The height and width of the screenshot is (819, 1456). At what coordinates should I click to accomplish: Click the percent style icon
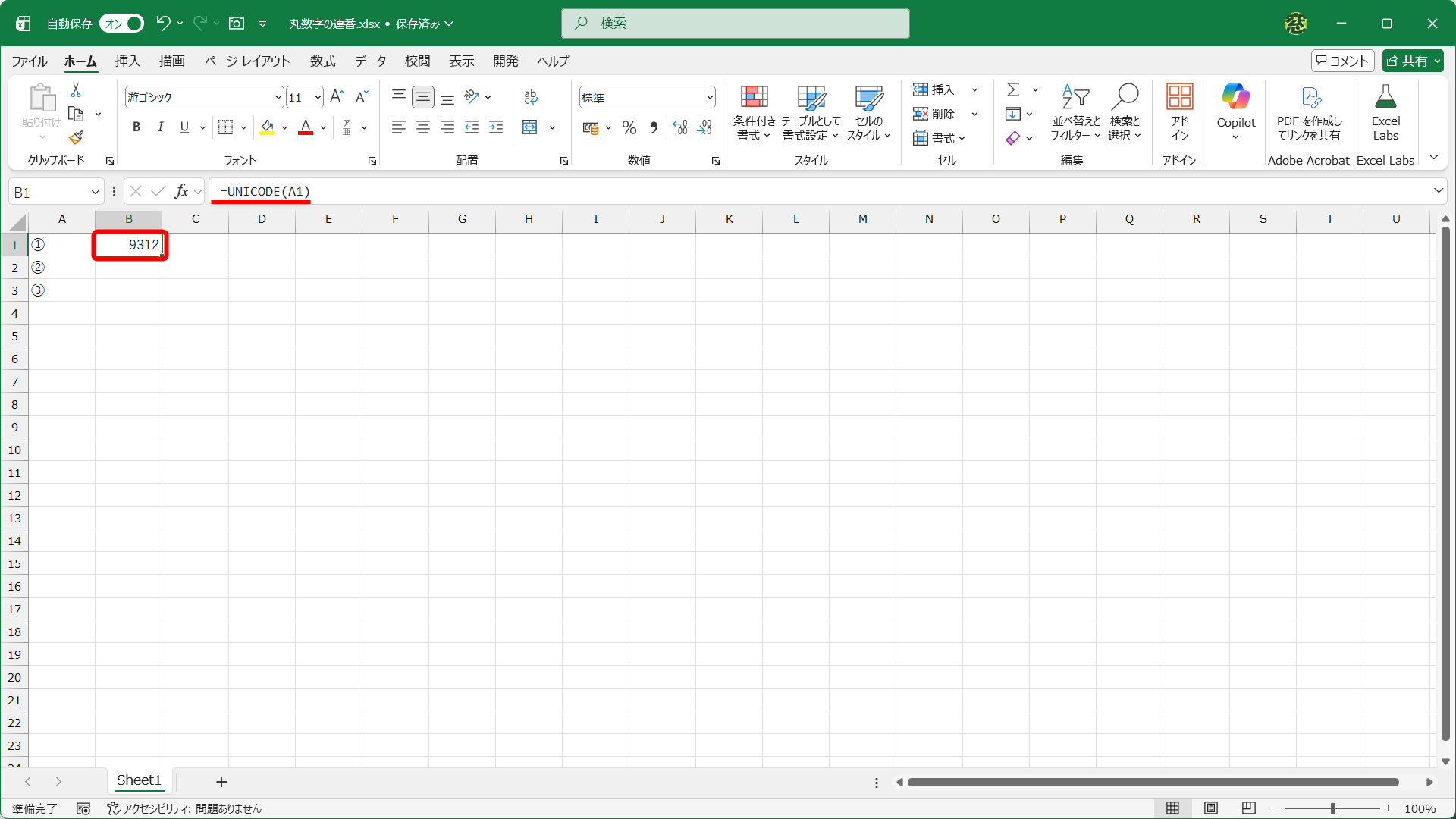[629, 127]
